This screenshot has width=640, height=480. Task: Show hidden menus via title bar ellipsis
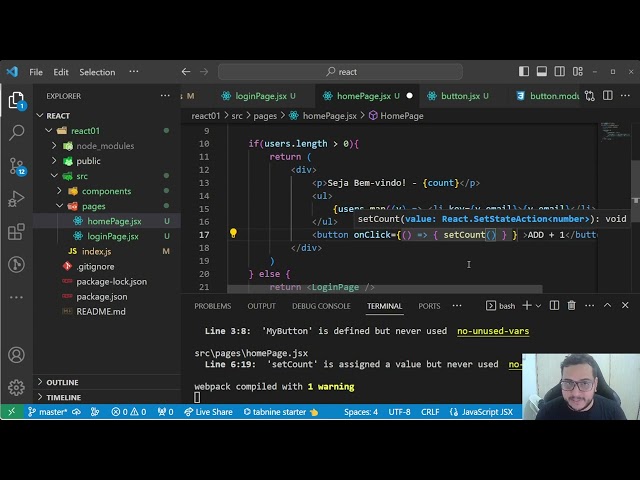[x=133, y=71]
